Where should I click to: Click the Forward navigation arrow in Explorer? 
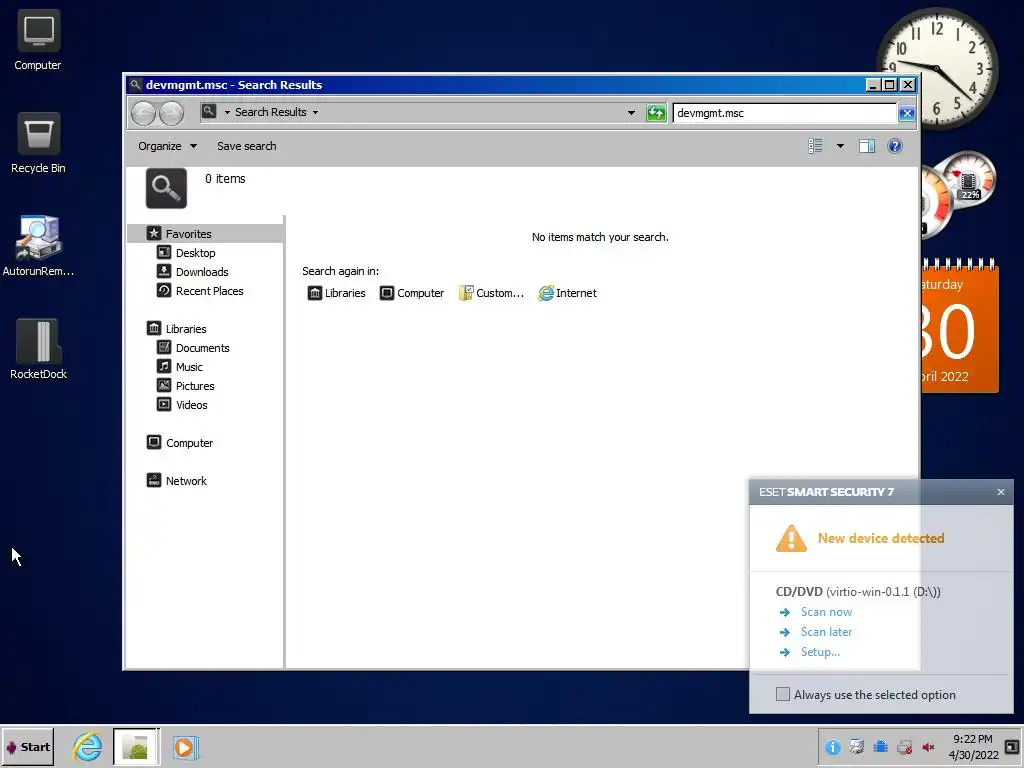pos(172,113)
